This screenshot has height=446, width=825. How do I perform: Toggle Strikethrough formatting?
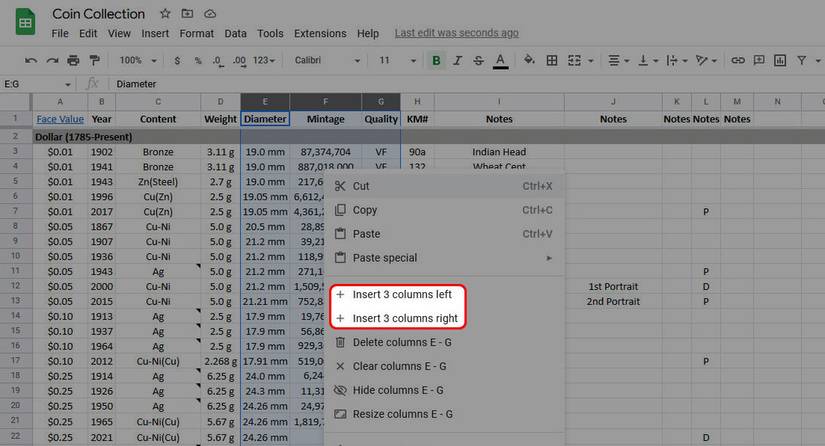(480, 61)
